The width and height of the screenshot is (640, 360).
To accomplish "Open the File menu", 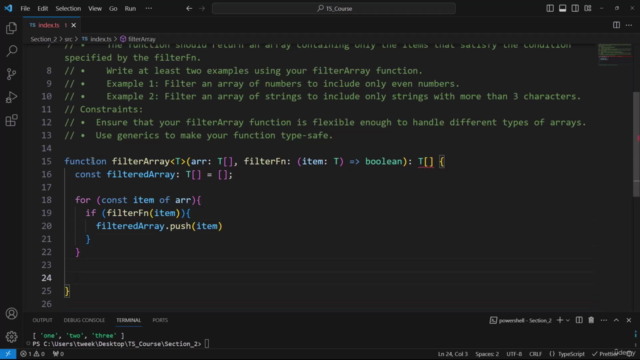I will tap(25, 8).
